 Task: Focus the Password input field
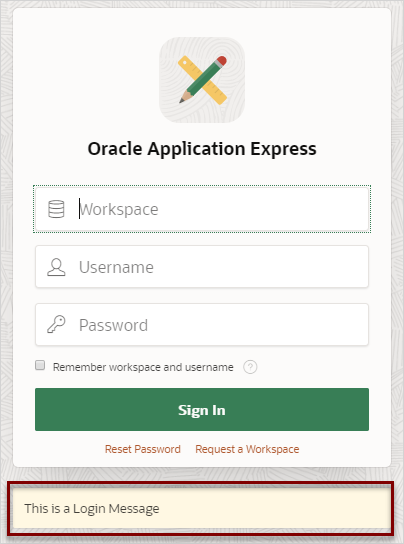202,325
